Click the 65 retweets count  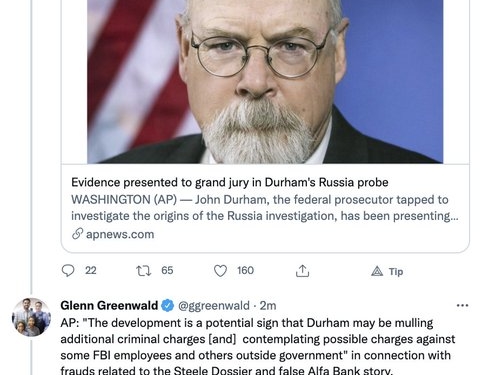[167, 270]
